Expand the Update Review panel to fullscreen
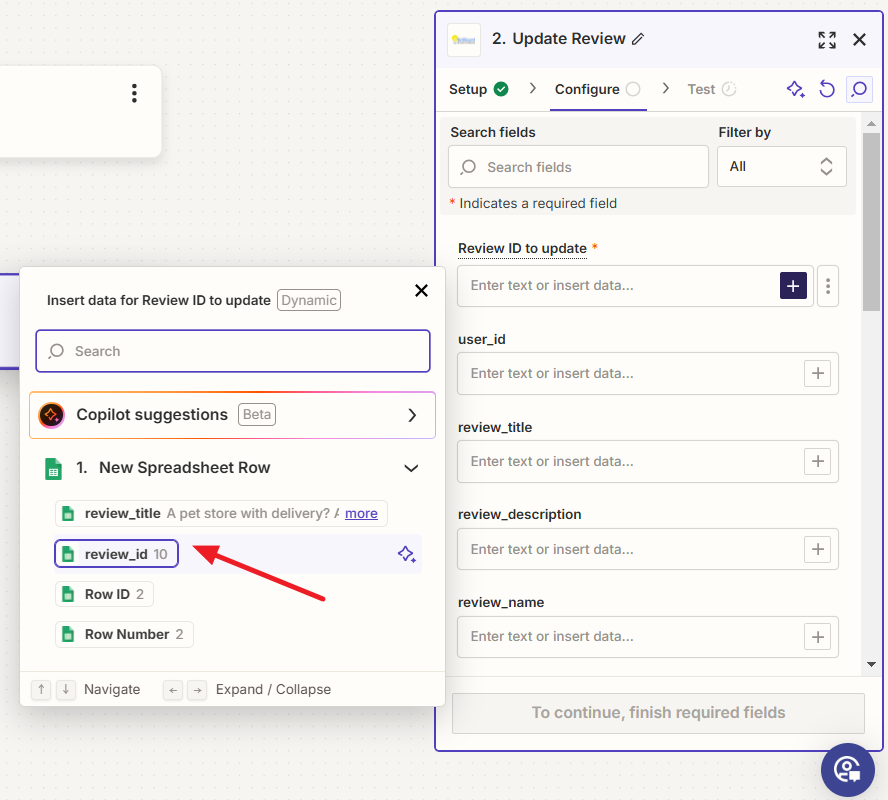This screenshot has height=800, width=888. tap(827, 40)
